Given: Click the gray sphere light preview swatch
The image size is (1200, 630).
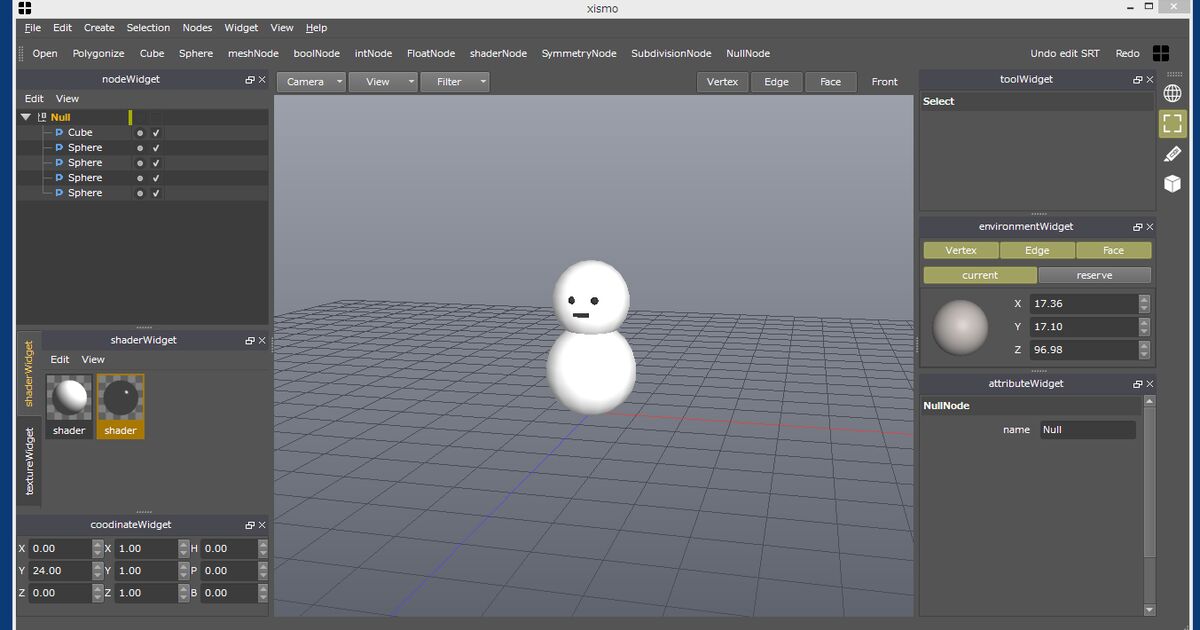Looking at the screenshot, I should pyautogui.click(x=960, y=327).
